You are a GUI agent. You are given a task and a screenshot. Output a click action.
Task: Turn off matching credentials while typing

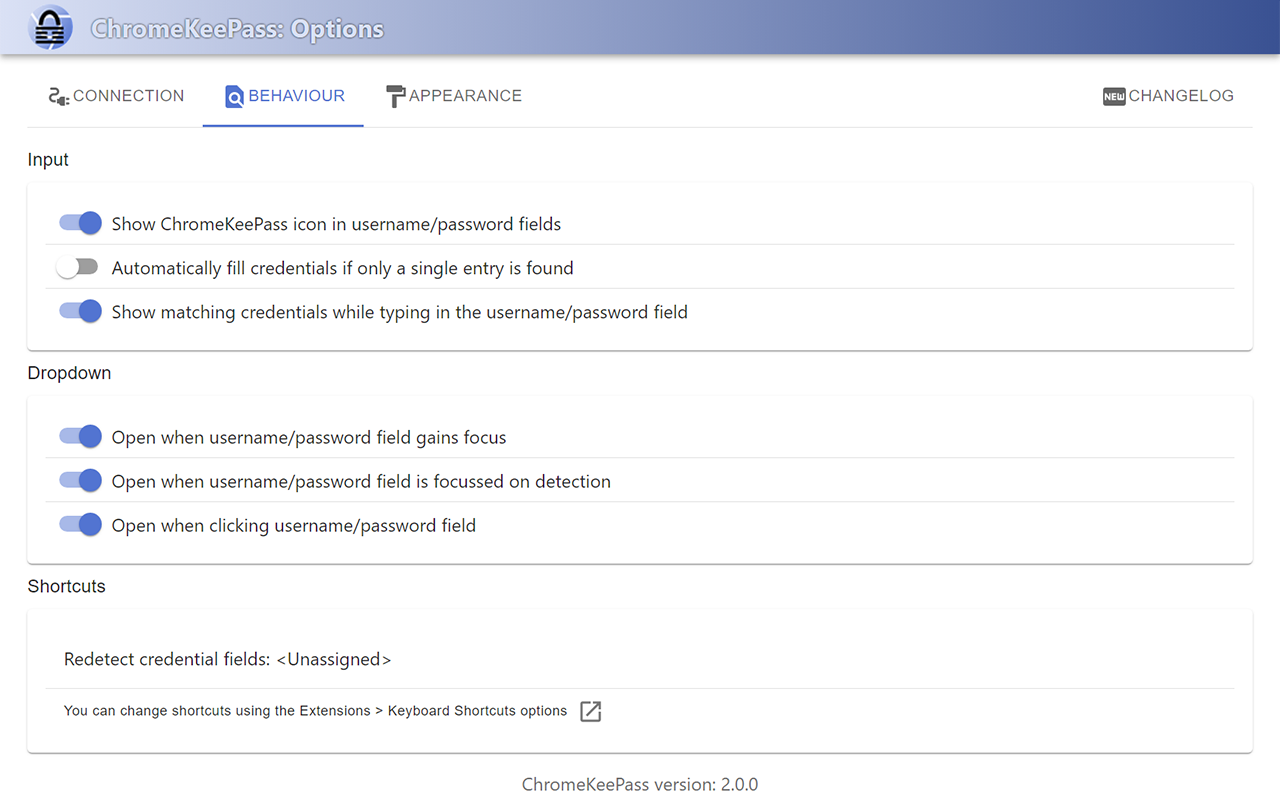(x=79, y=311)
